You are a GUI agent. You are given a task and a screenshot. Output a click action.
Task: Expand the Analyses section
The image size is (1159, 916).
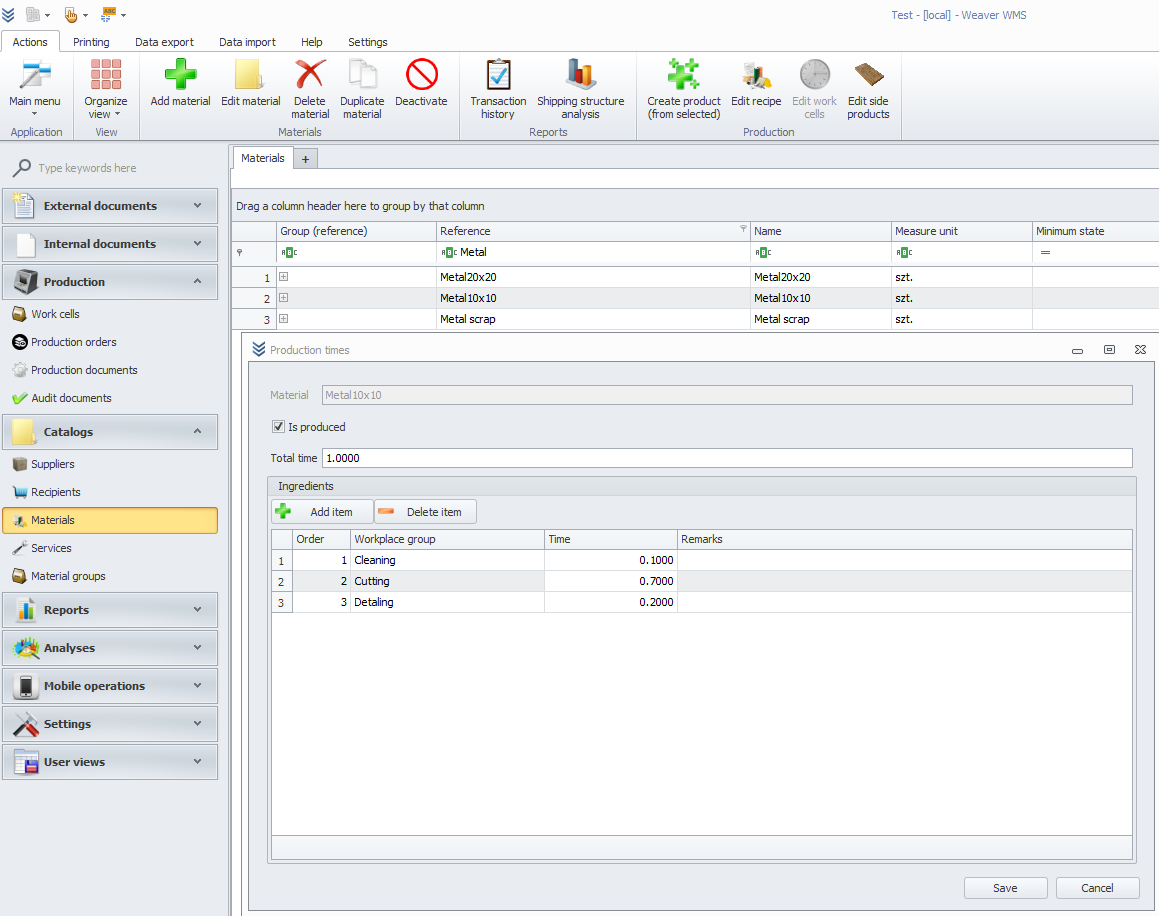click(x=110, y=648)
